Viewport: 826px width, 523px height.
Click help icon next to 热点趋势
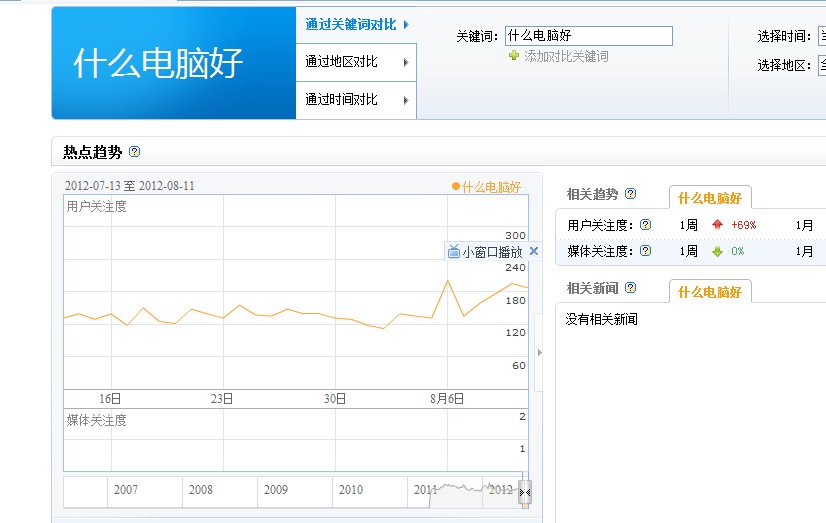(135, 152)
